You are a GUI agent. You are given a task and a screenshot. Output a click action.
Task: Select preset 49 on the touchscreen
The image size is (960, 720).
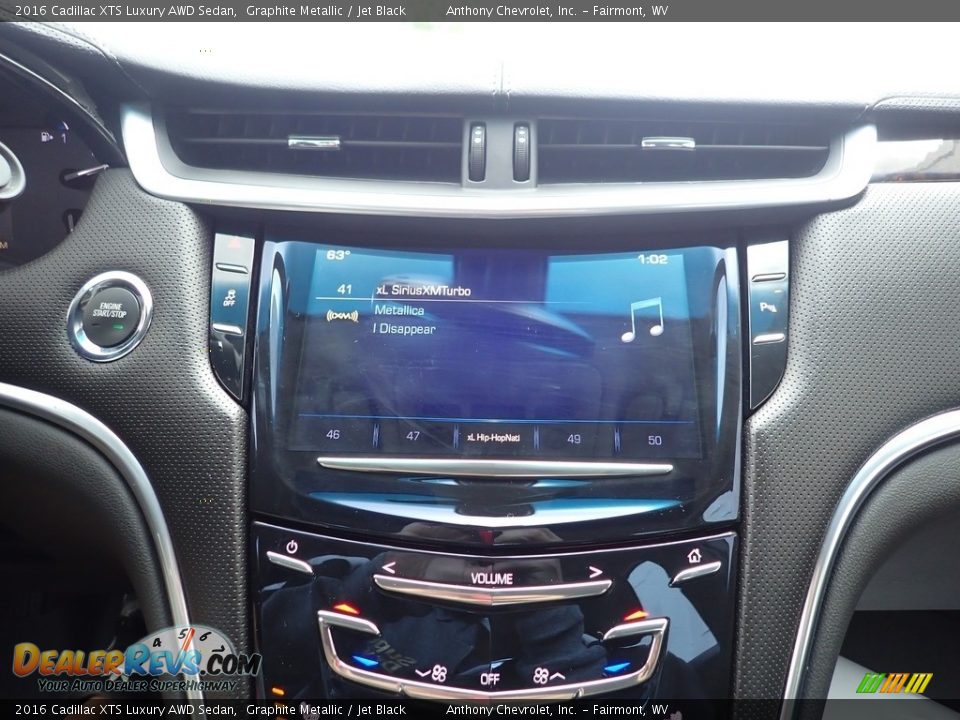[574, 439]
